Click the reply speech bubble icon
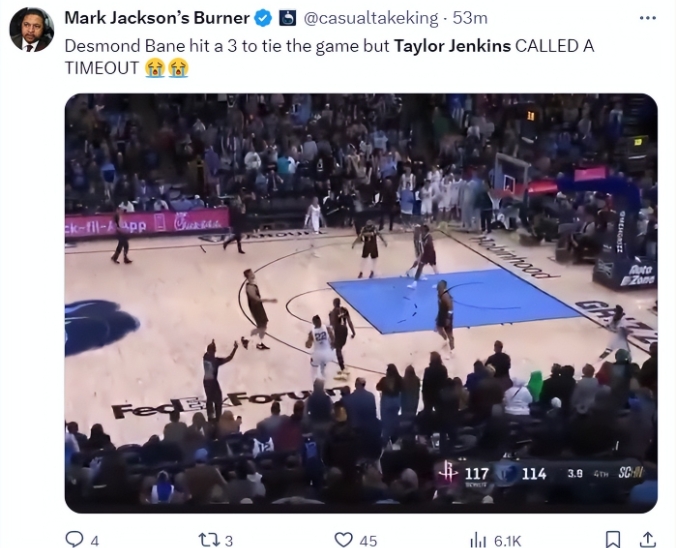Screen dimensions: 692x548 point(74,539)
